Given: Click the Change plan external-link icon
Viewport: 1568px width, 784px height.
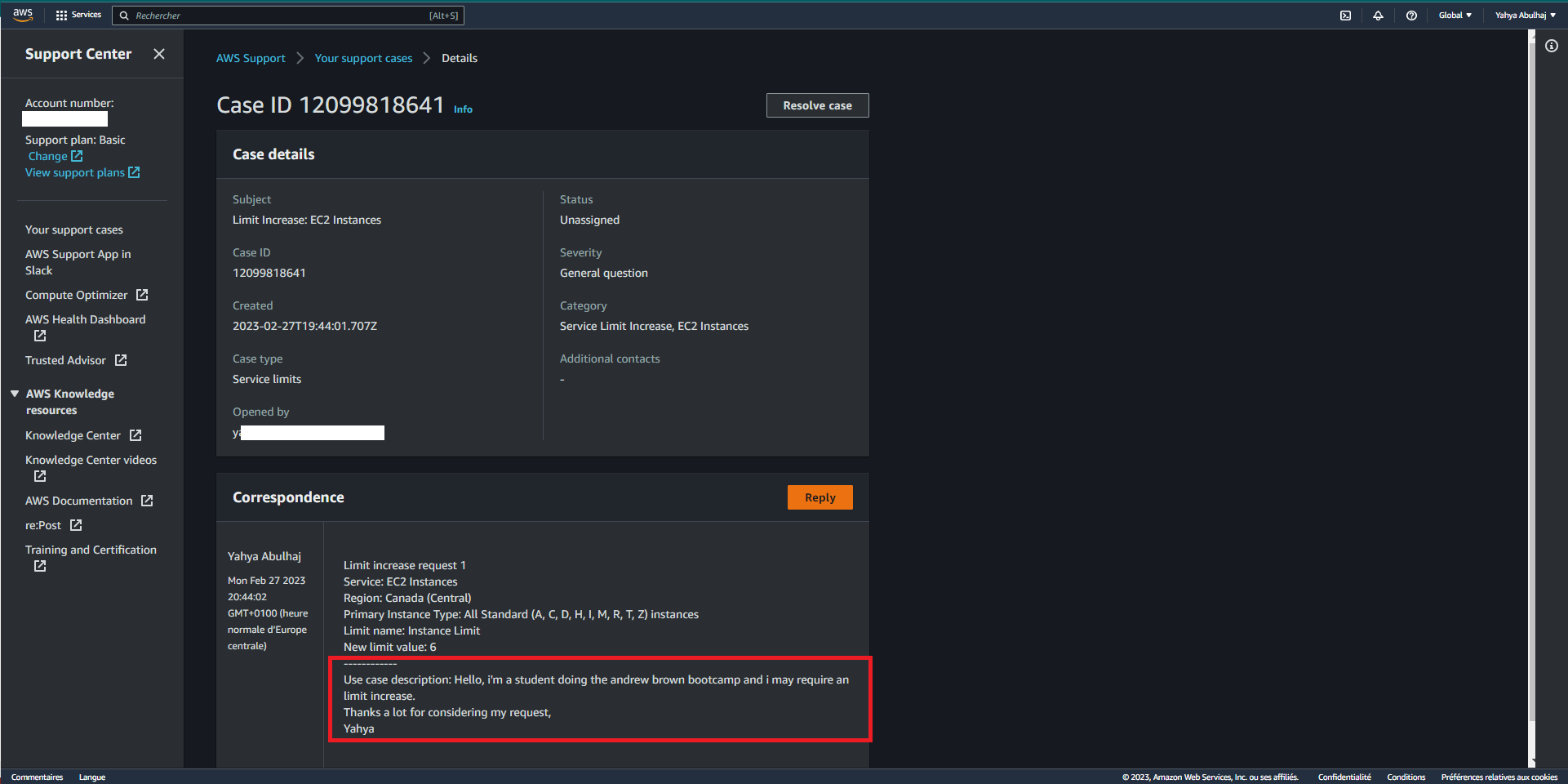Looking at the screenshot, I should 77,156.
